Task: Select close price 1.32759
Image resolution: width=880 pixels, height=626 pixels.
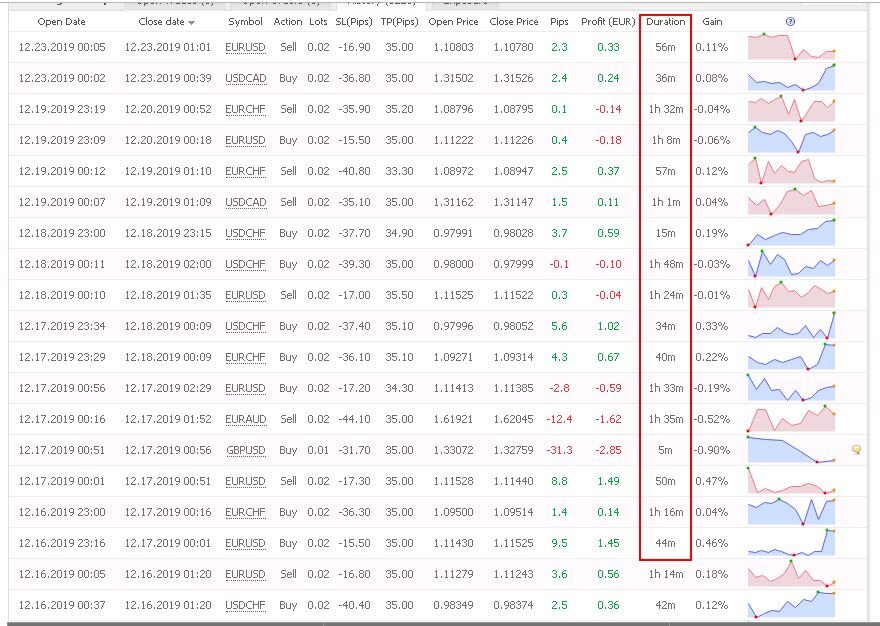Action: click(x=514, y=450)
